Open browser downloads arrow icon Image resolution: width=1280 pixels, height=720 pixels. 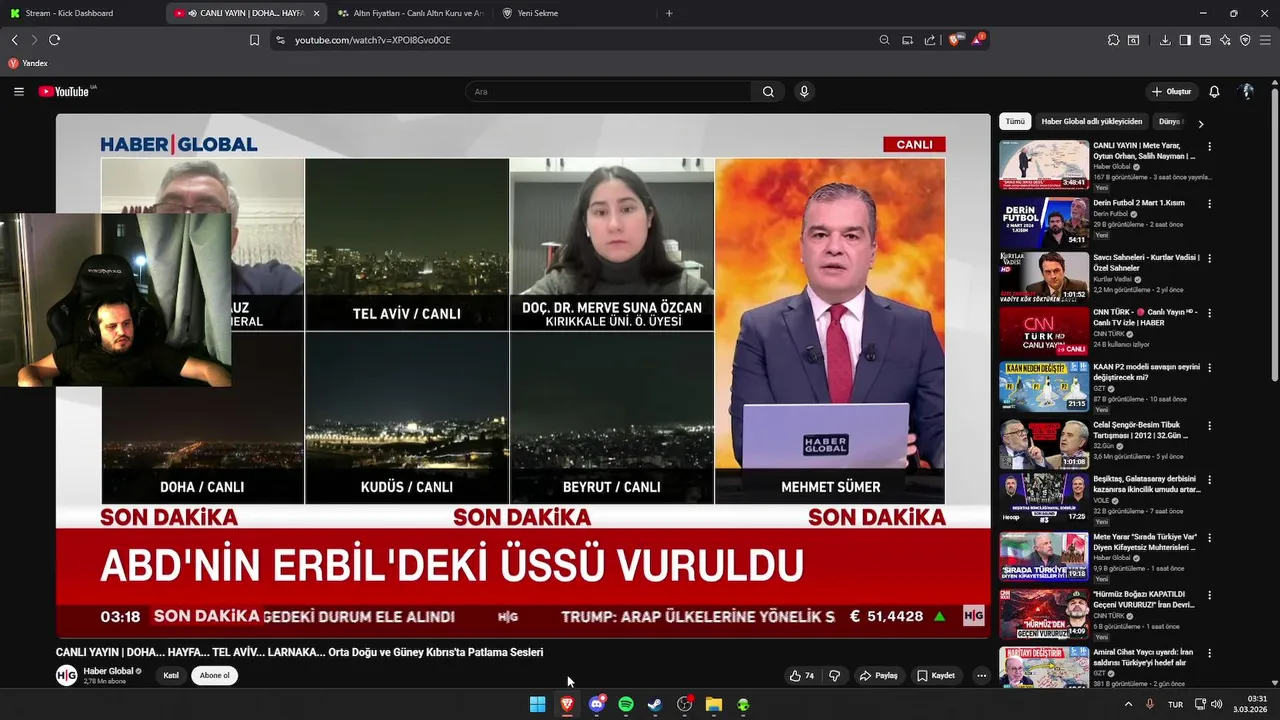(1165, 40)
